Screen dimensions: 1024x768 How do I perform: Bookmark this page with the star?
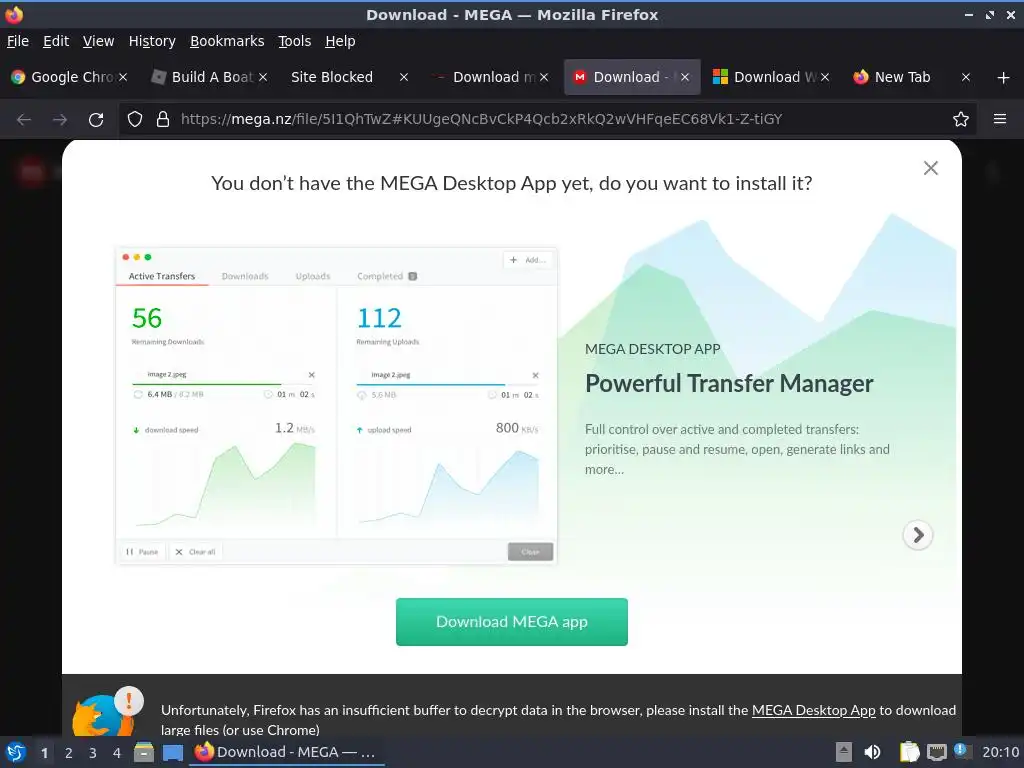961,120
